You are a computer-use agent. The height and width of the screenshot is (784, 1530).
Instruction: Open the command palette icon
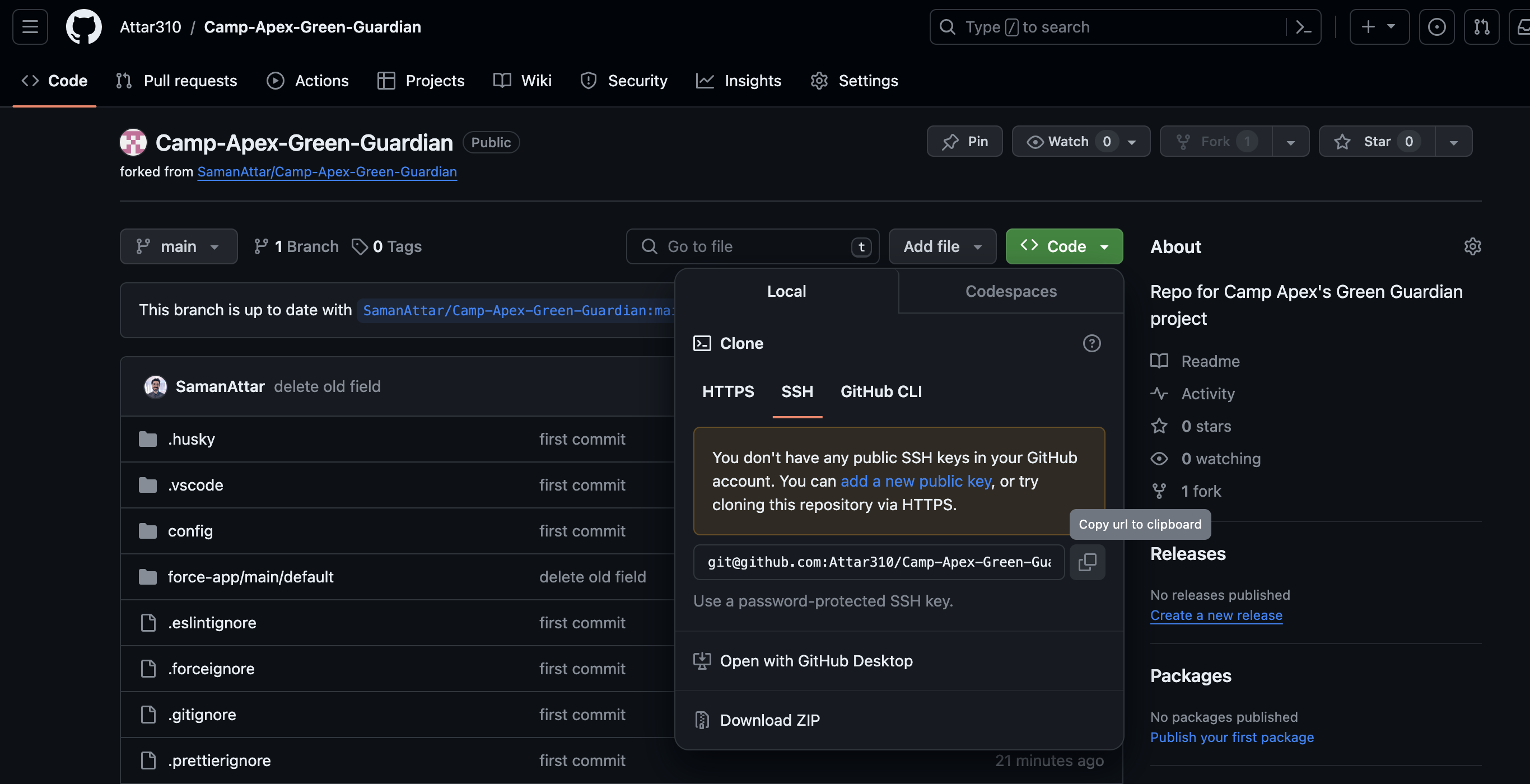coord(1303,27)
